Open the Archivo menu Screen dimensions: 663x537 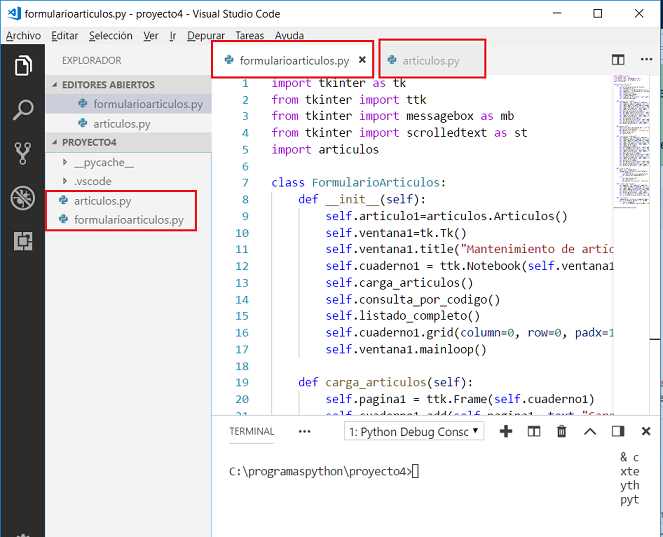[23, 36]
